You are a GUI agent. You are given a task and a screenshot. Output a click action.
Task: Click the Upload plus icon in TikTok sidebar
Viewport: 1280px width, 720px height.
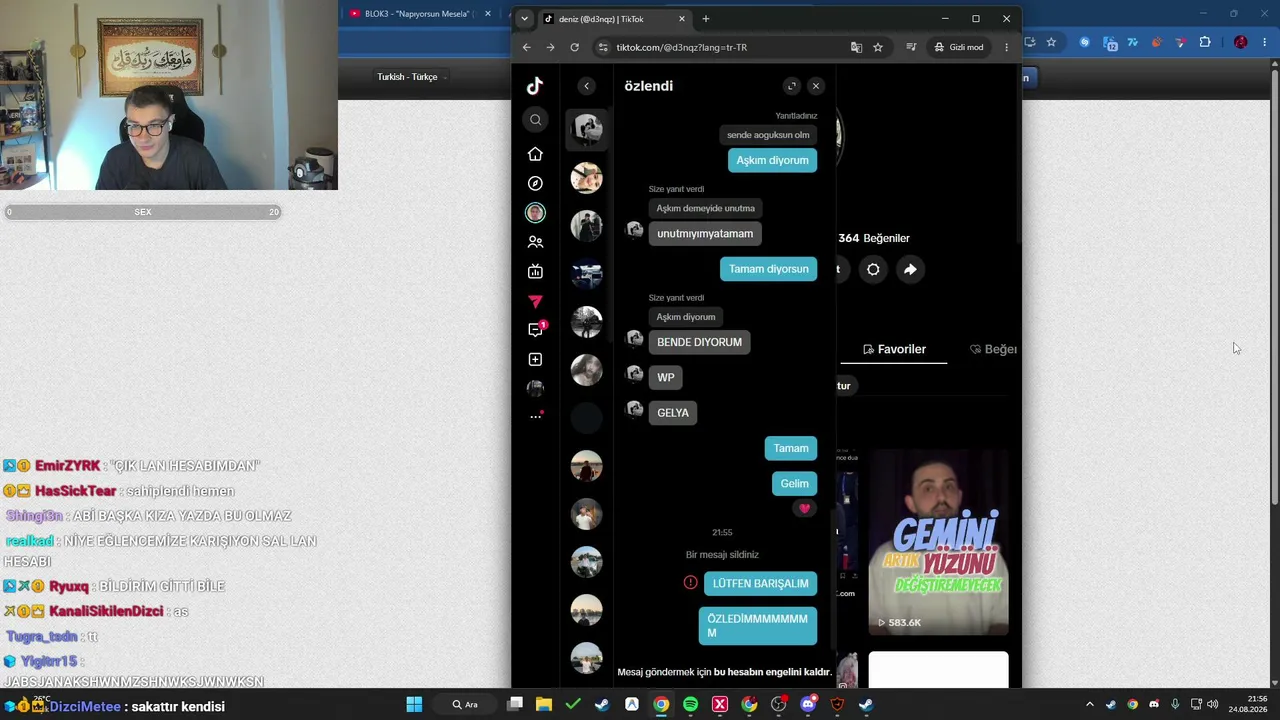(x=535, y=359)
